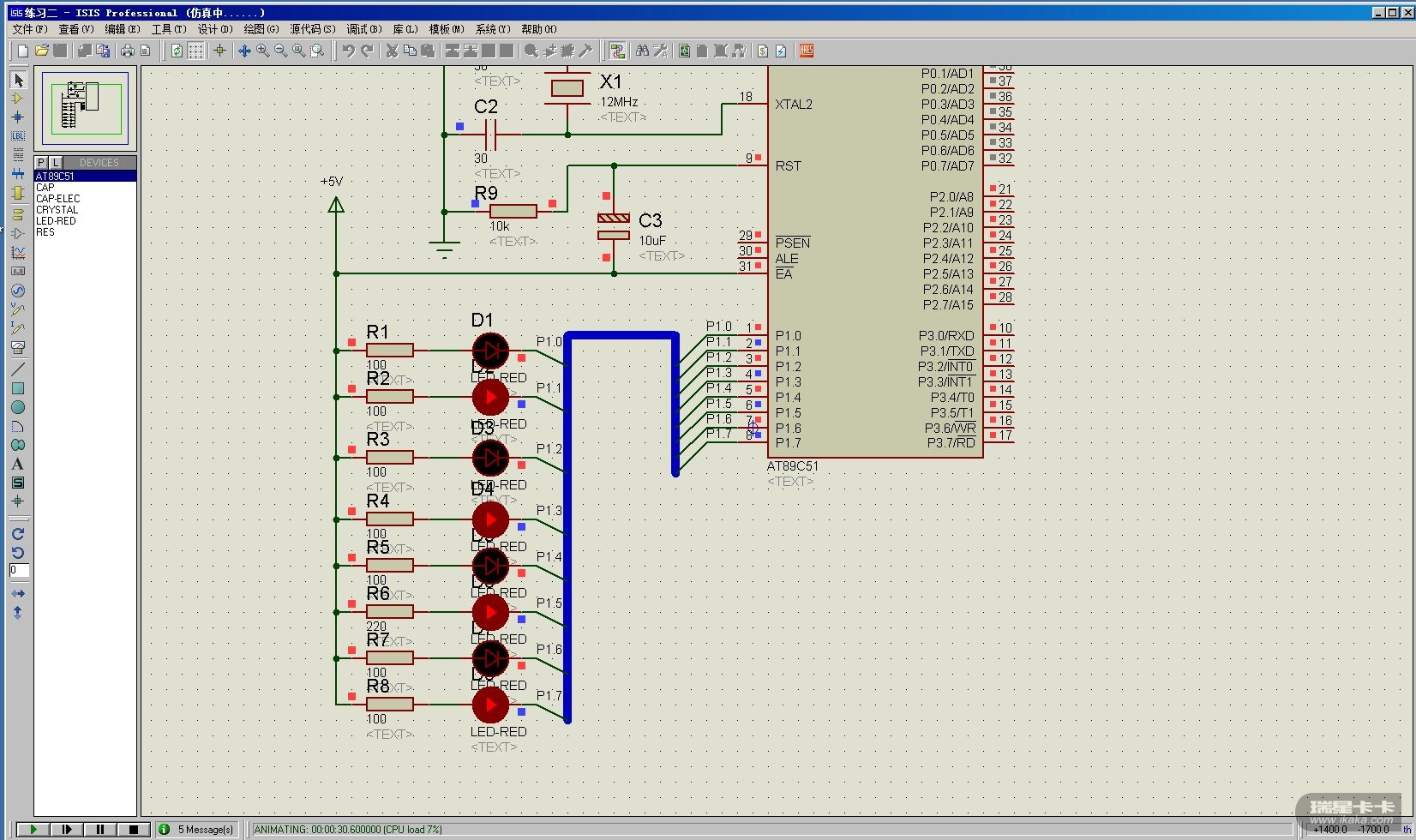Toggle the P1.1 pin logic state indicator
Image resolution: width=1416 pixels, height=840 pixels.
coord(758,343)
